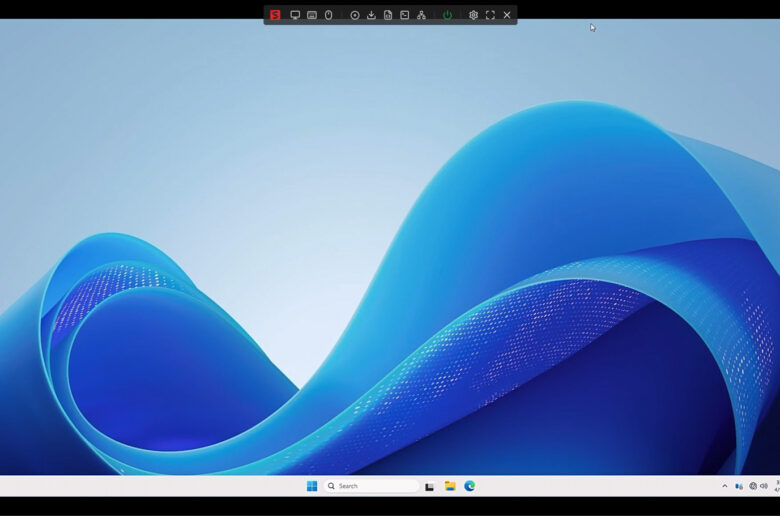Click the green power icon

(447, 15)
